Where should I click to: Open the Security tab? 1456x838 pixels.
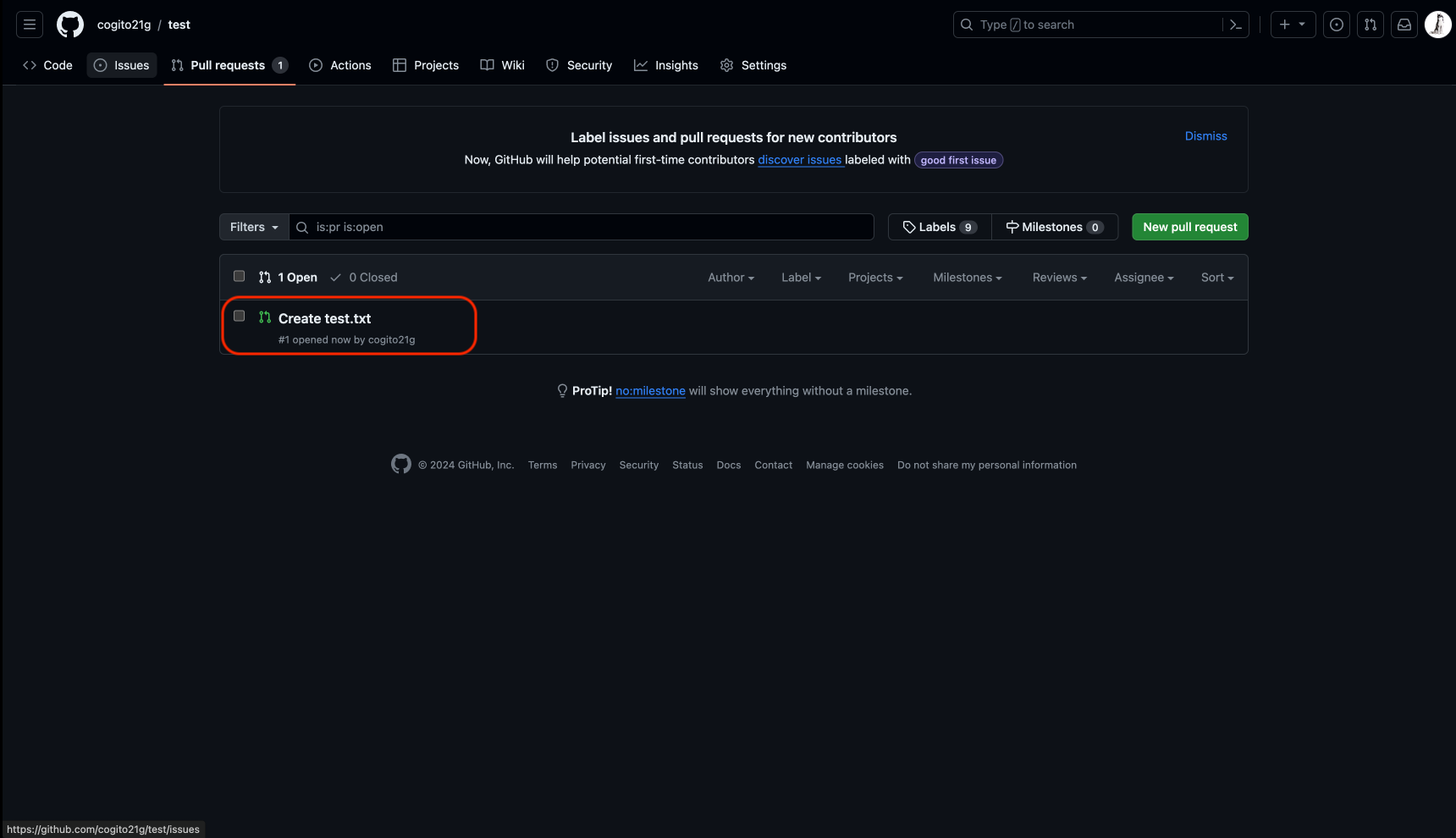pyautogui.click(x=579, y=65)
